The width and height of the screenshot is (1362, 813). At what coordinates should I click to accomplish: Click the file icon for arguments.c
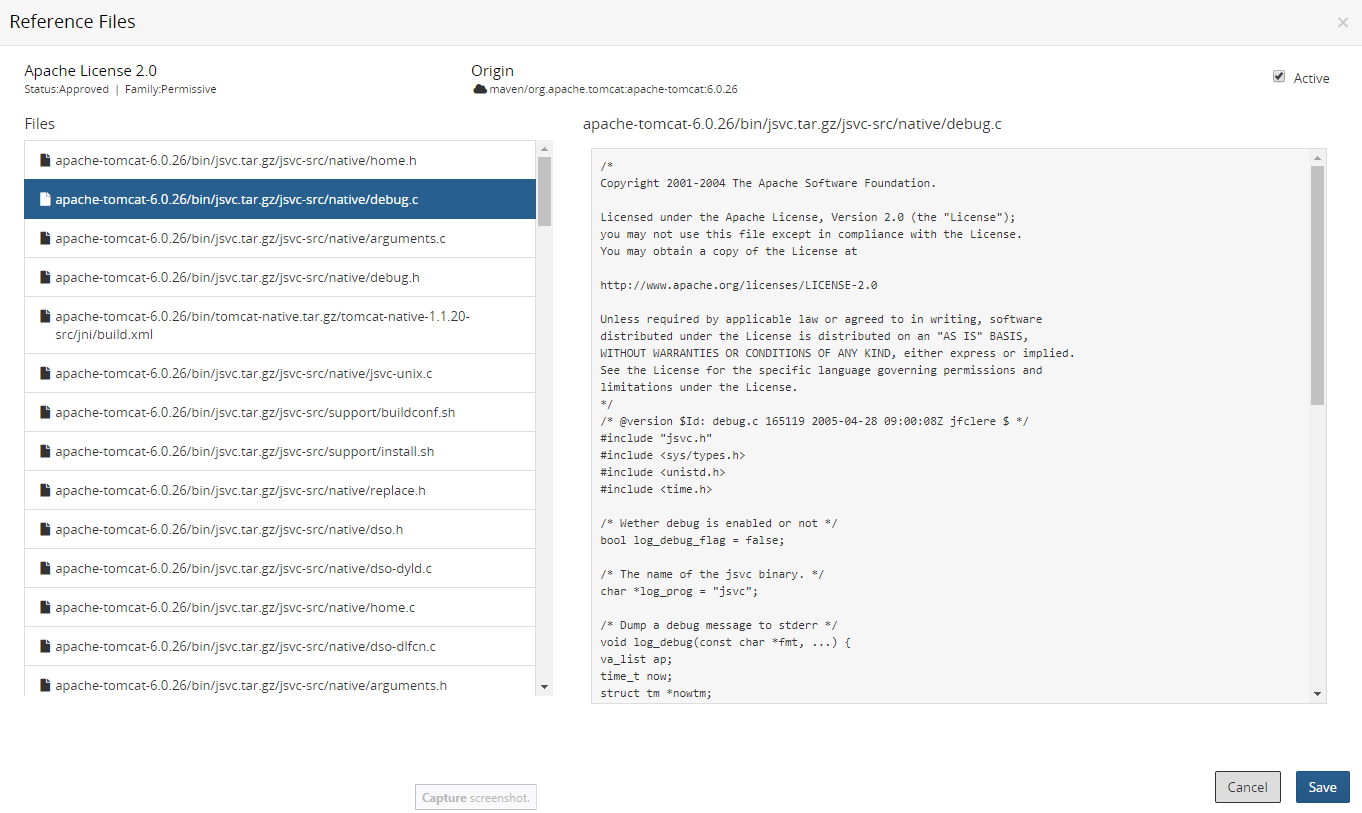tap(45, 238)
